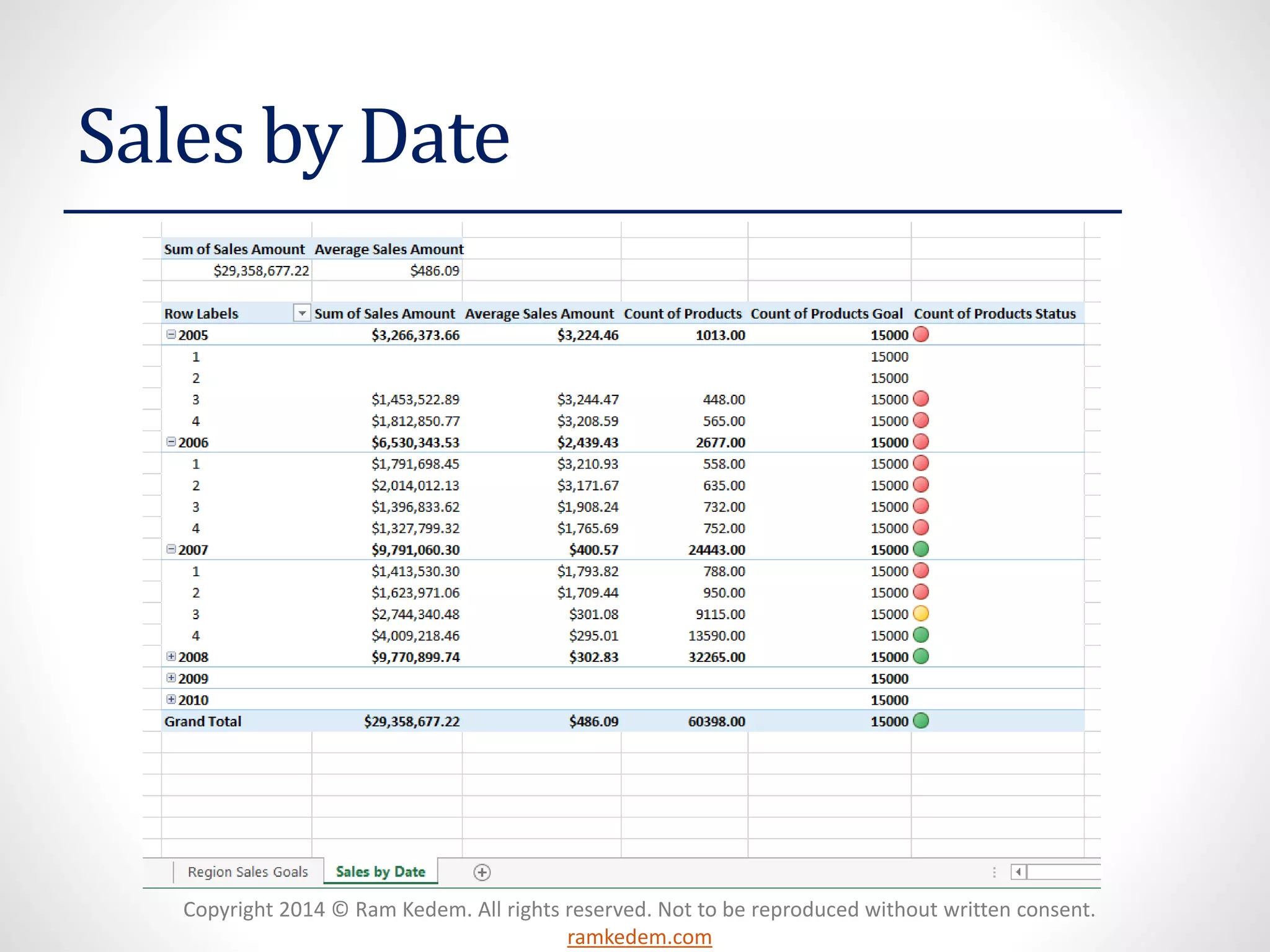This screenshot has height=952, width=1270.
Task: Select the Grand Total sales amount cell
Action: [412, 721]
